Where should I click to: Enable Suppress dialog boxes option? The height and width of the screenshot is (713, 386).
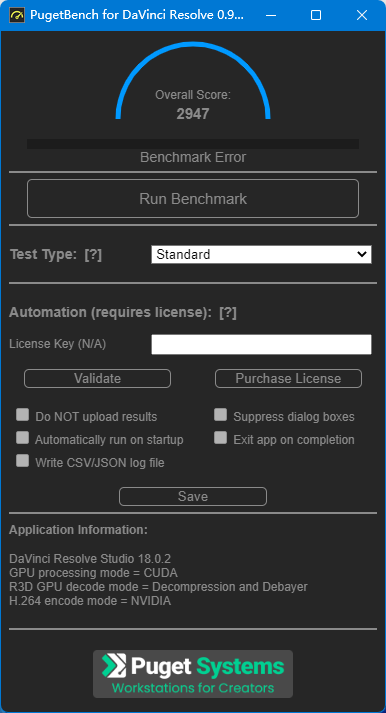[221, 415]
